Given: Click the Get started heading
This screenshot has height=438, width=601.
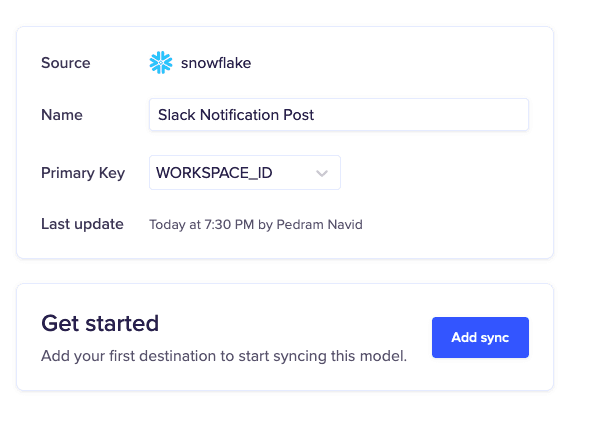Looking at the screenshot, I should pos(100,323).
